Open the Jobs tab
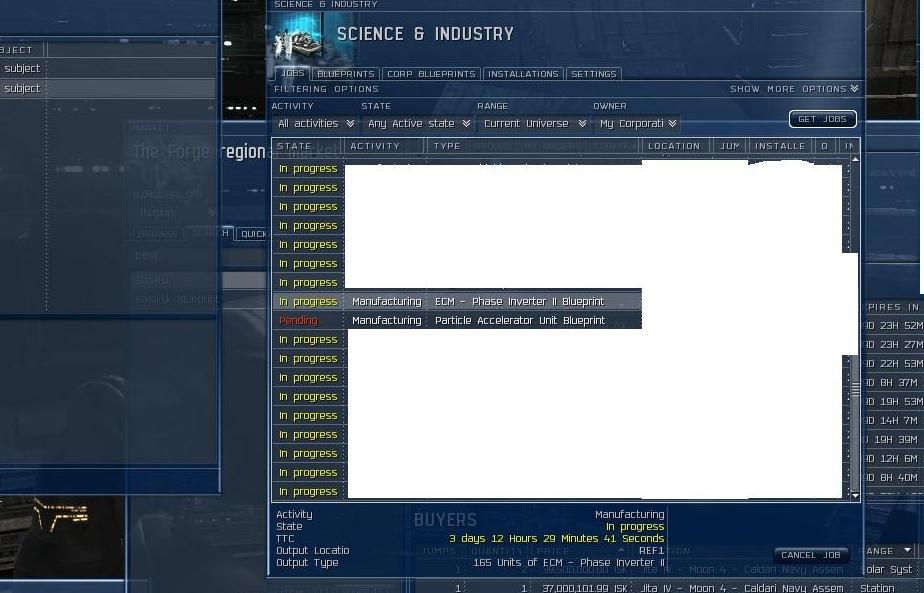 (292, 73)
